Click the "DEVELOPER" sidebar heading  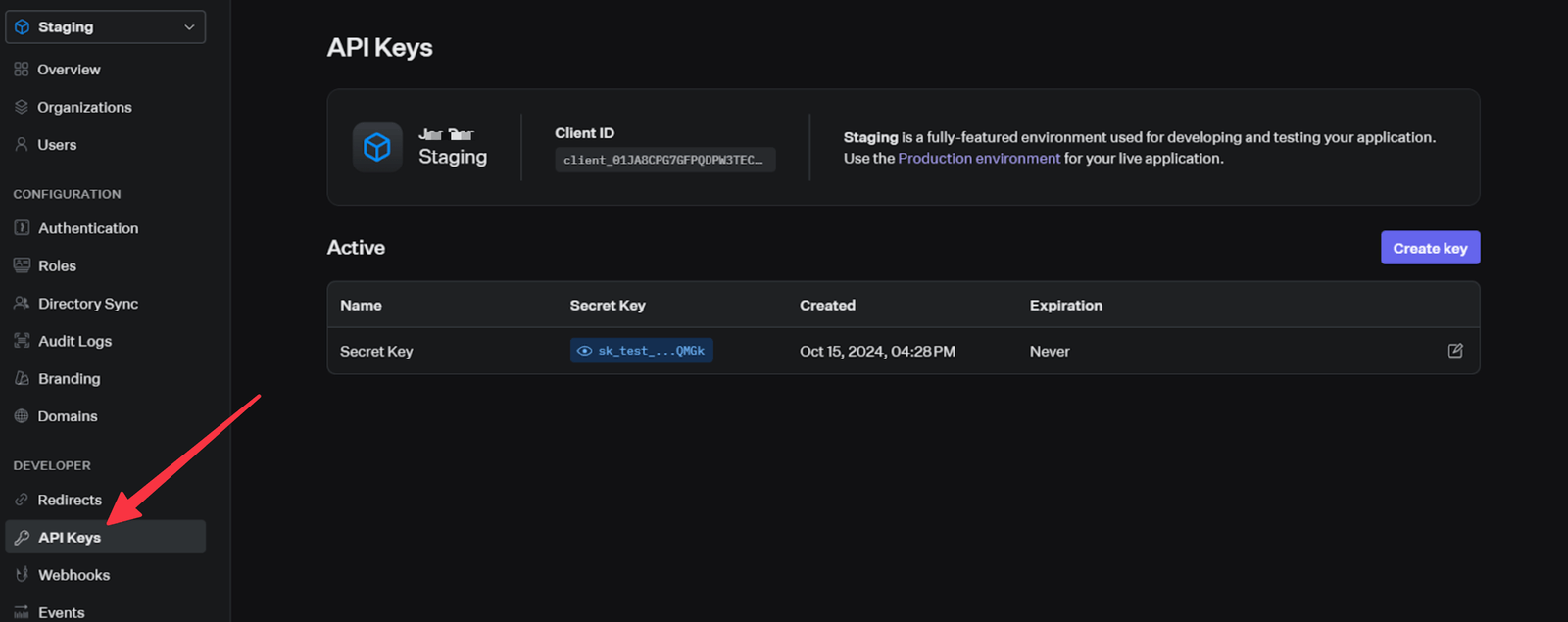tap(52, 465)
